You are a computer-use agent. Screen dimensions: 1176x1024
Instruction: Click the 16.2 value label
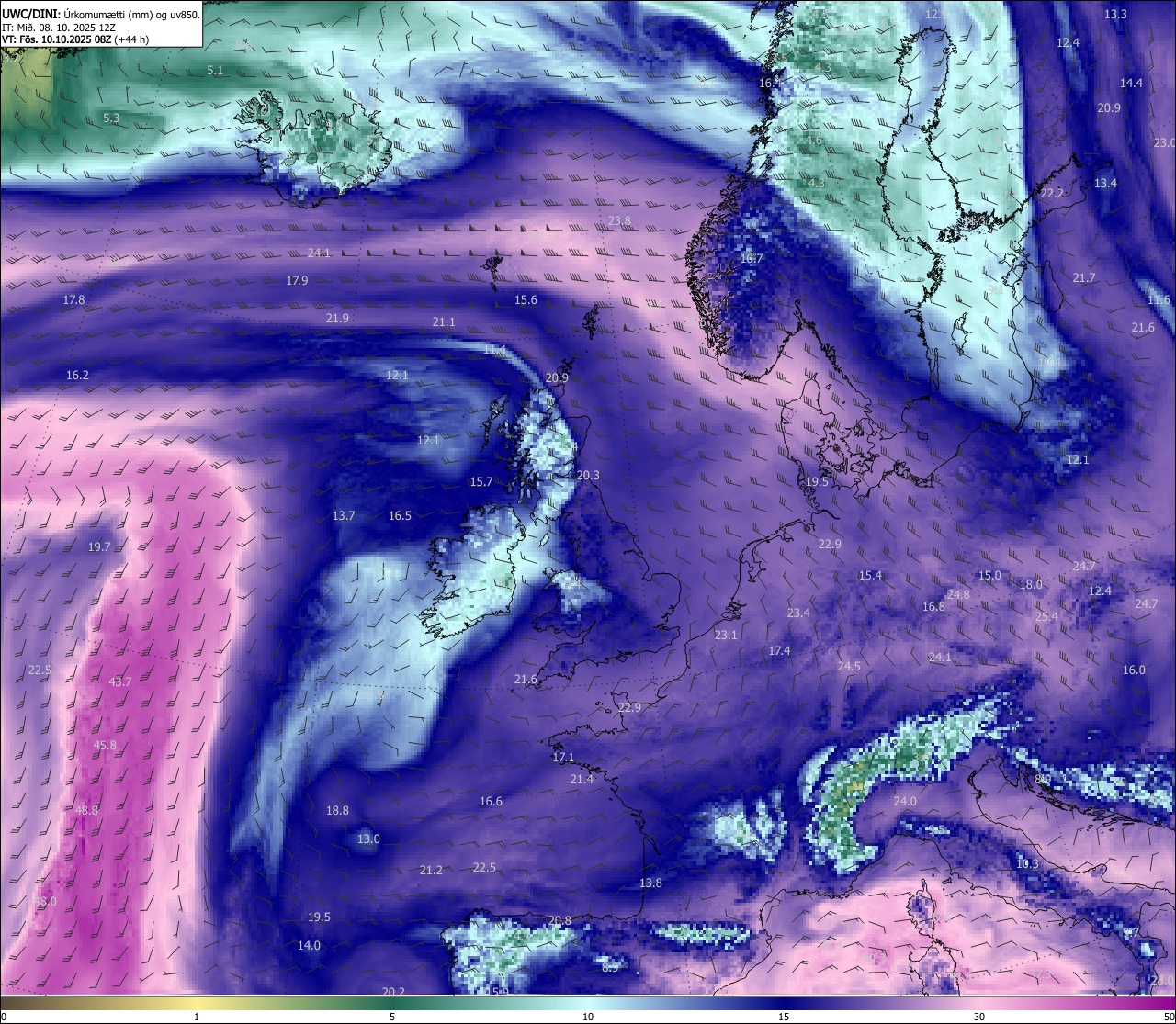(x=77, y=375)
